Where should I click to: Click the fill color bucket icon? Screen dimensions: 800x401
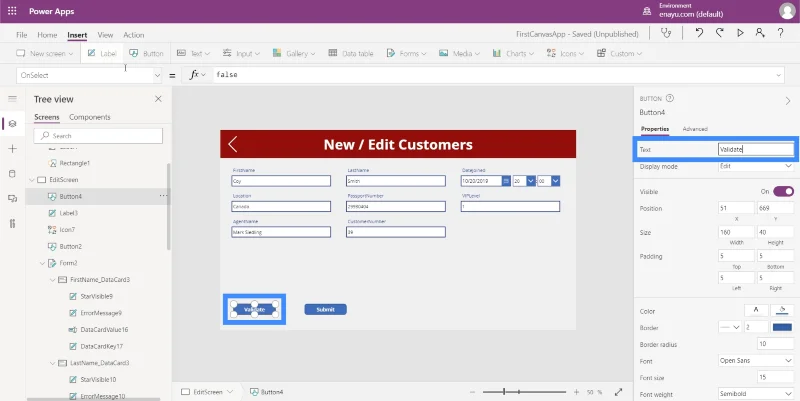point(782,311)
